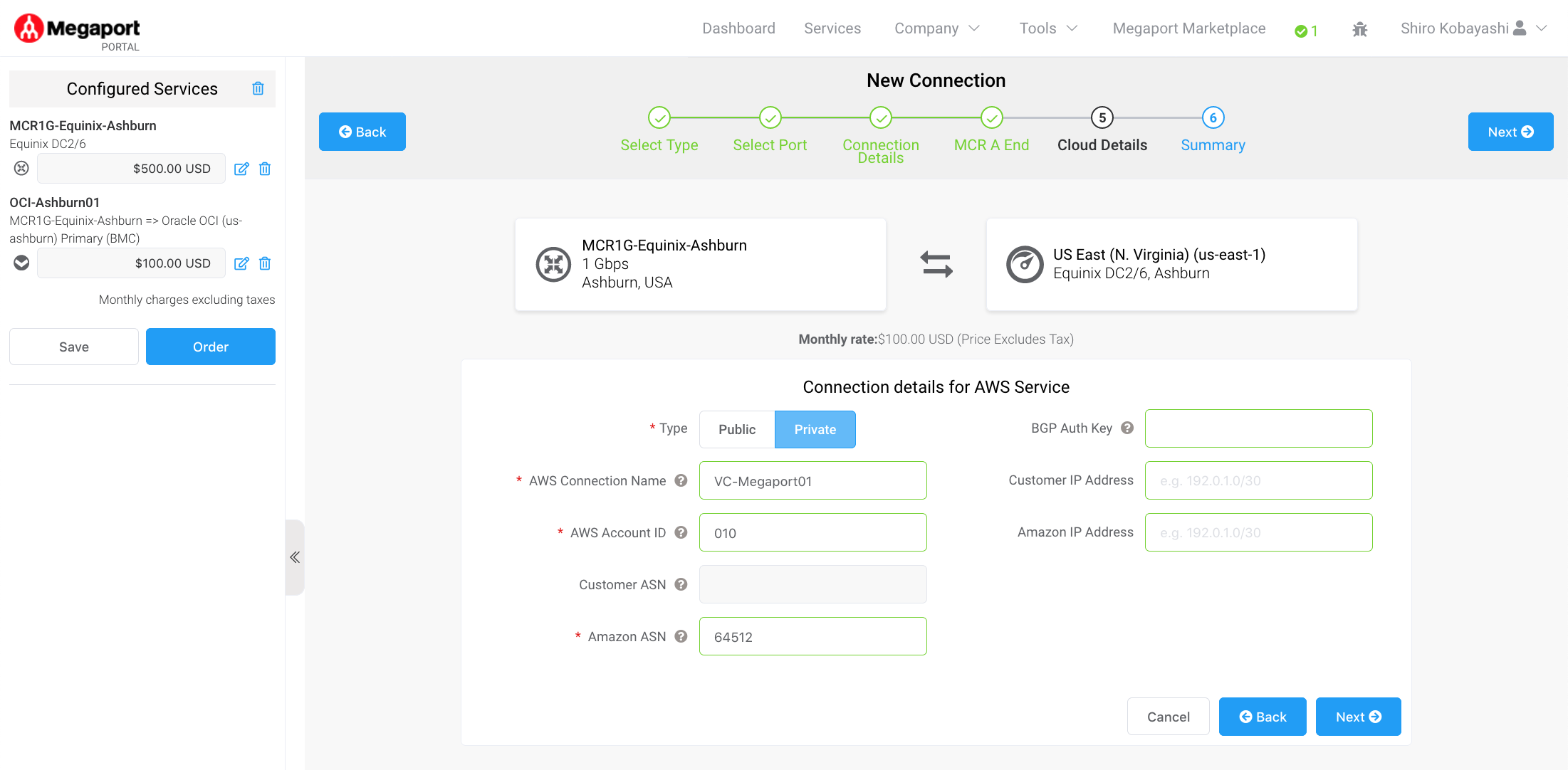Click the $100.00 USD price field
The width and height of the screenshot is (1568, 770).
(x=131, y=263)
